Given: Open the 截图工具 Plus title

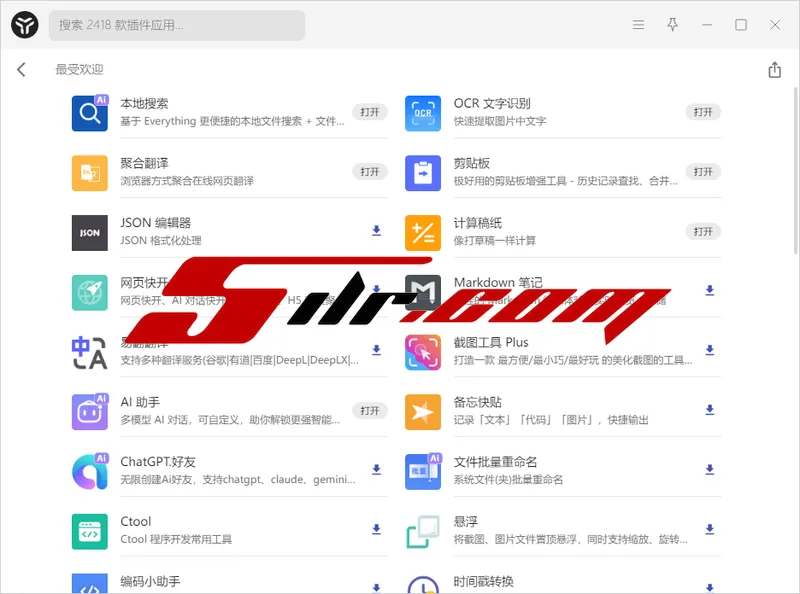Looking at the screenshot, I should tap(491, 342).
